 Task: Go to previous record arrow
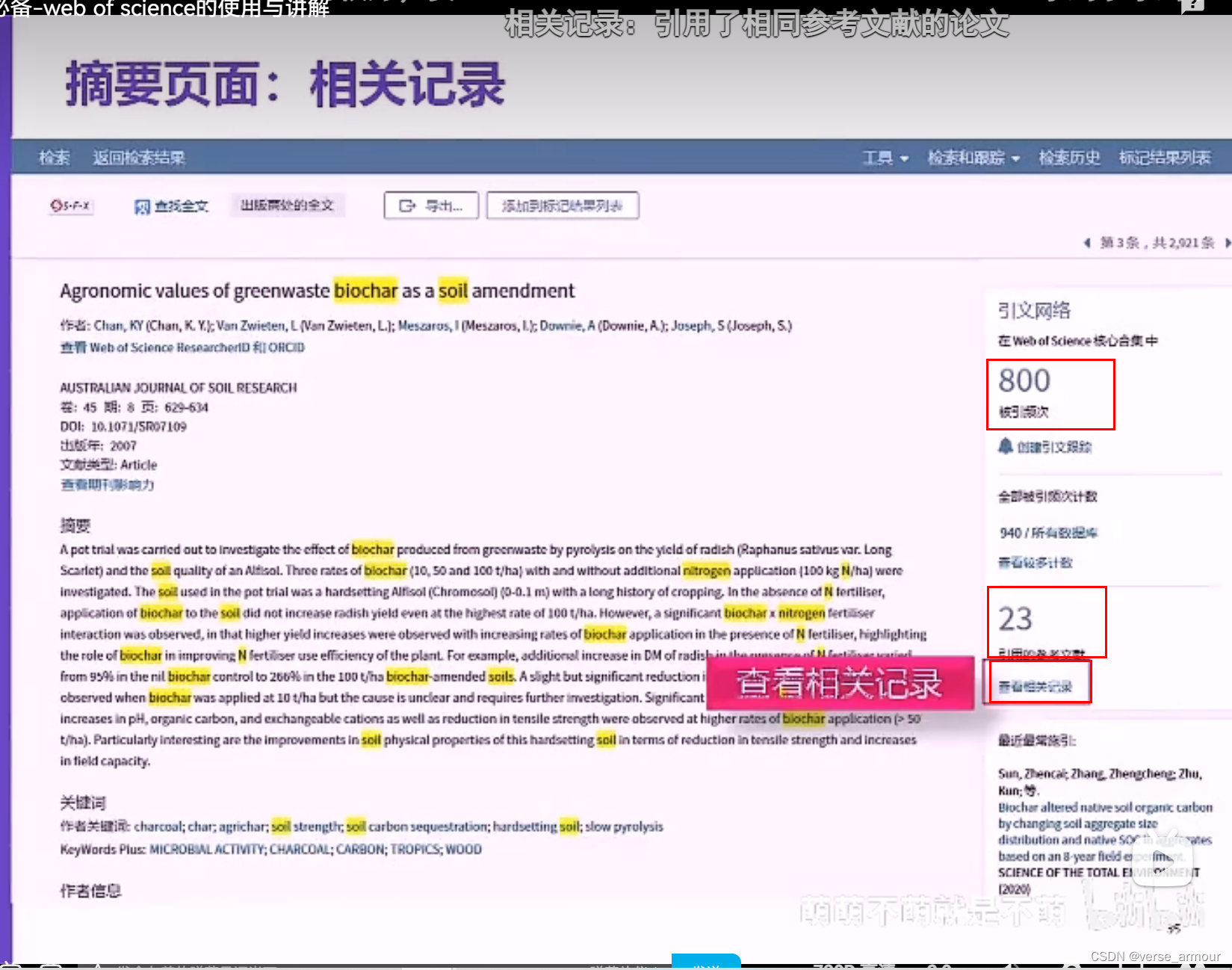click(1087, 243)
